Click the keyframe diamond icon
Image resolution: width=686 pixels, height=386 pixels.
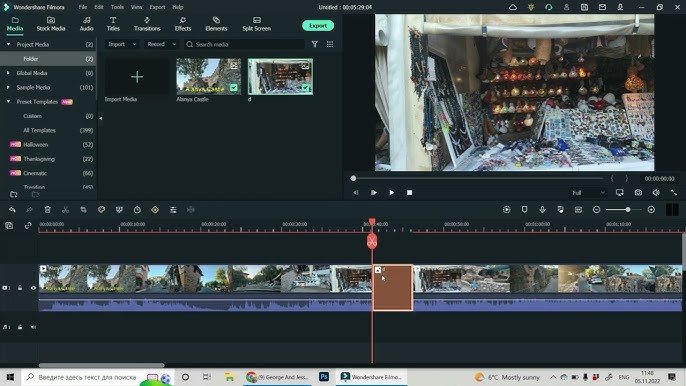(x=155, y=210)
